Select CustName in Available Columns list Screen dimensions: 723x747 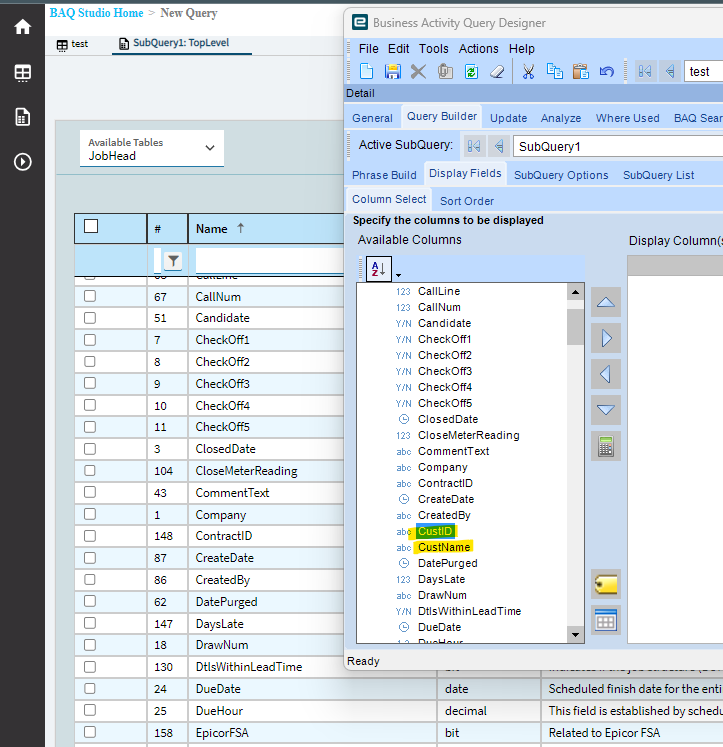click(x=444, y=547)
